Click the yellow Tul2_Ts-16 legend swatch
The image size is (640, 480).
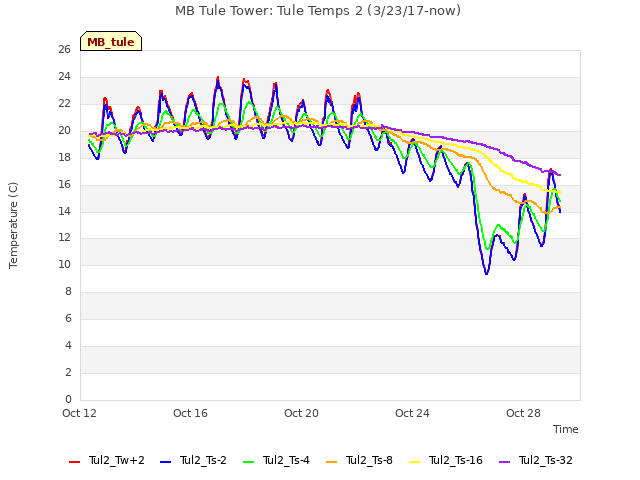tap(414, 462)
